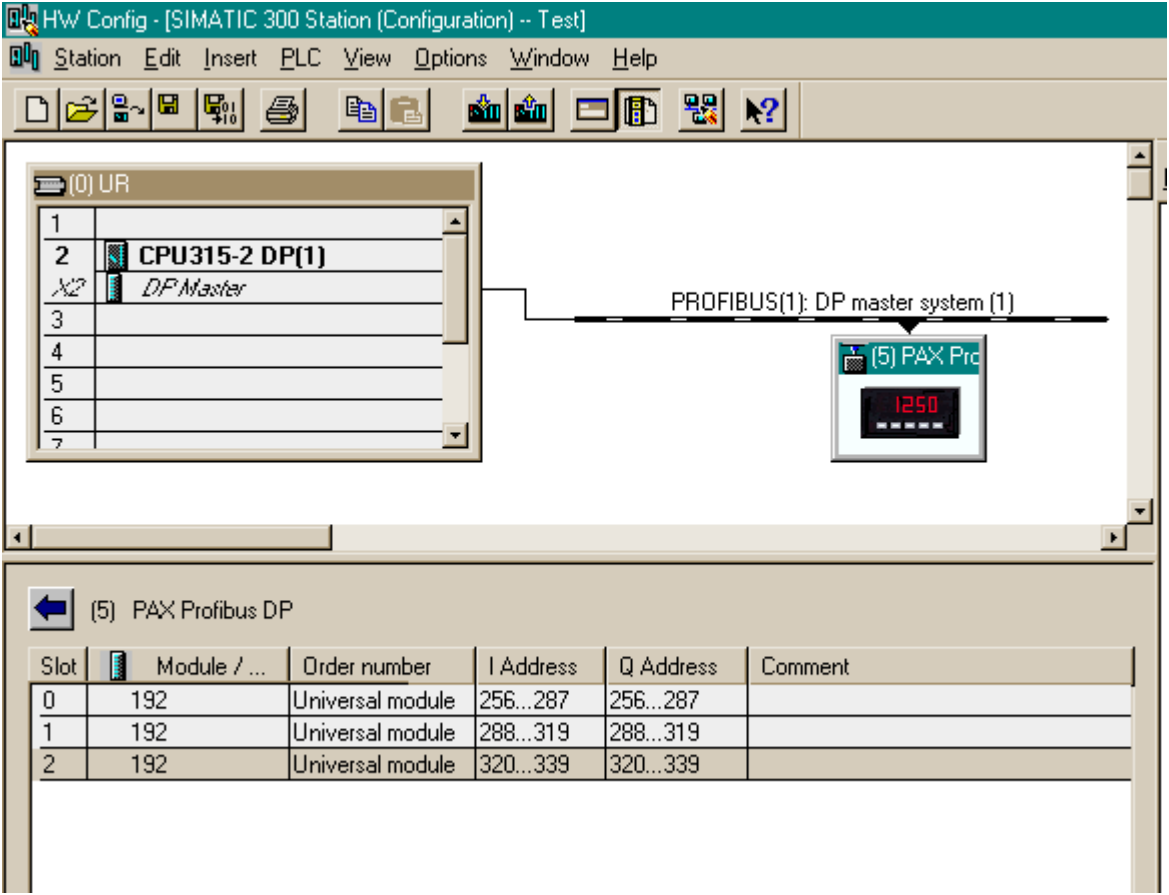The width and height of the screenshot is (1169, 895).
Task: Select the DP Master row
Action: [242, 288]
